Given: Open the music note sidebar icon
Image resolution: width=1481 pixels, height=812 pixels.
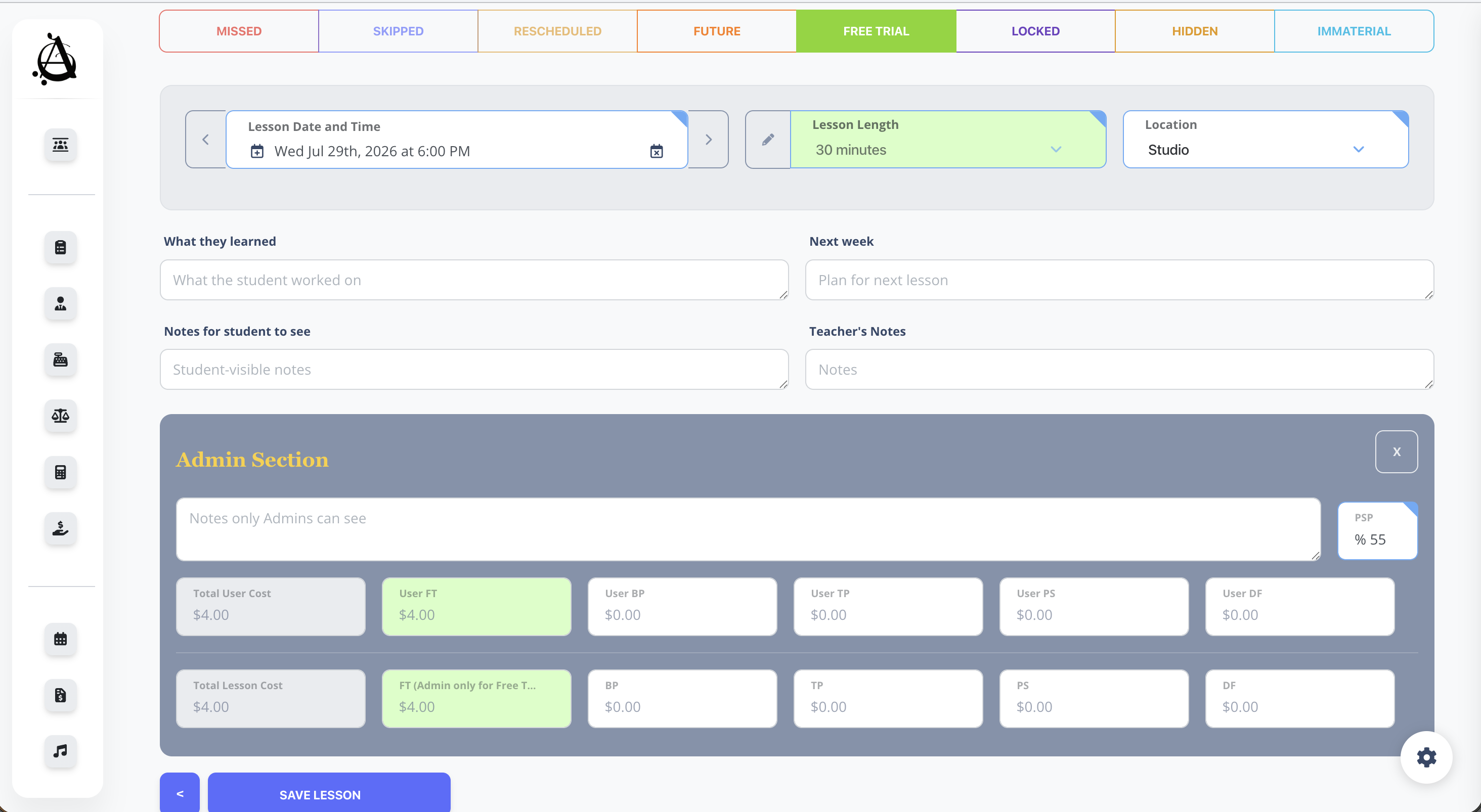Looking at the screenshot, I should pos(60,751).
